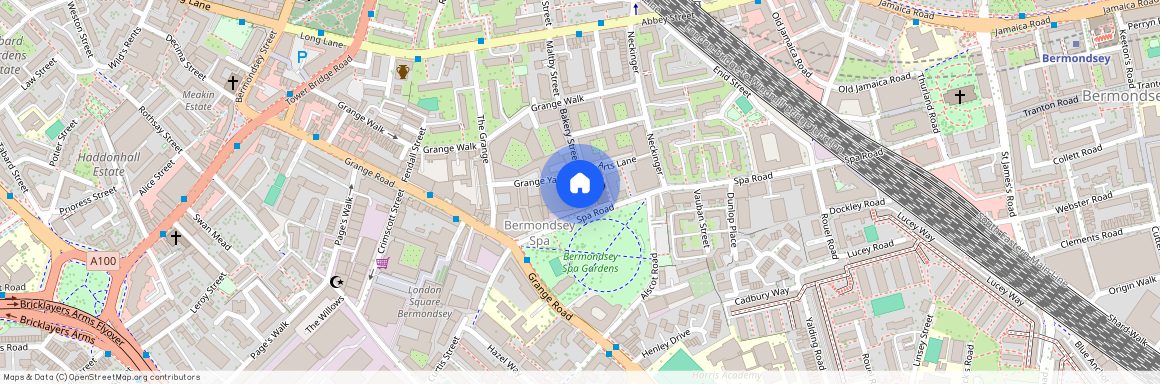The height and width of the screenshot is (384, 1160).
Task: Select the church cross beside Decima Street
Action: point(232,82)
